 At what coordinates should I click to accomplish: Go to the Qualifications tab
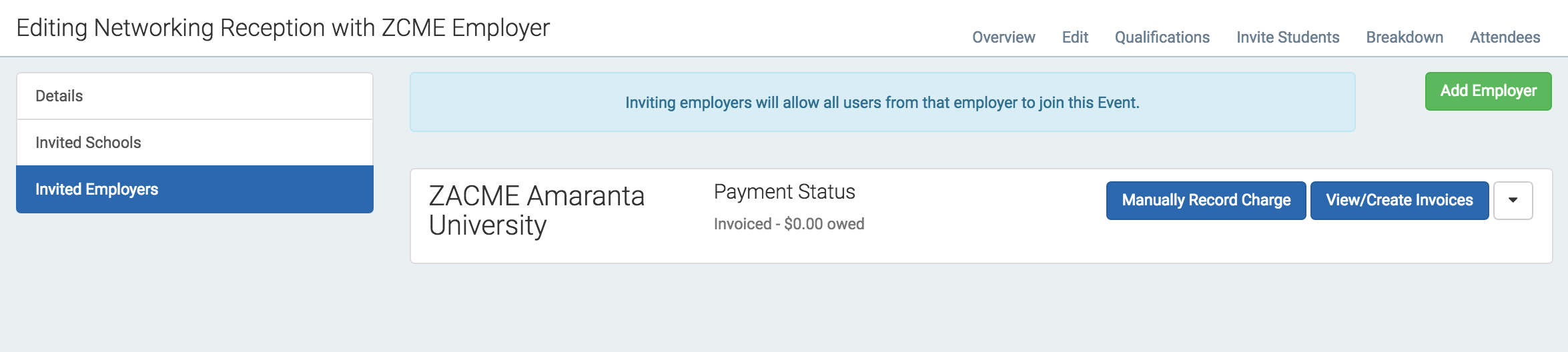point(1162,37)
